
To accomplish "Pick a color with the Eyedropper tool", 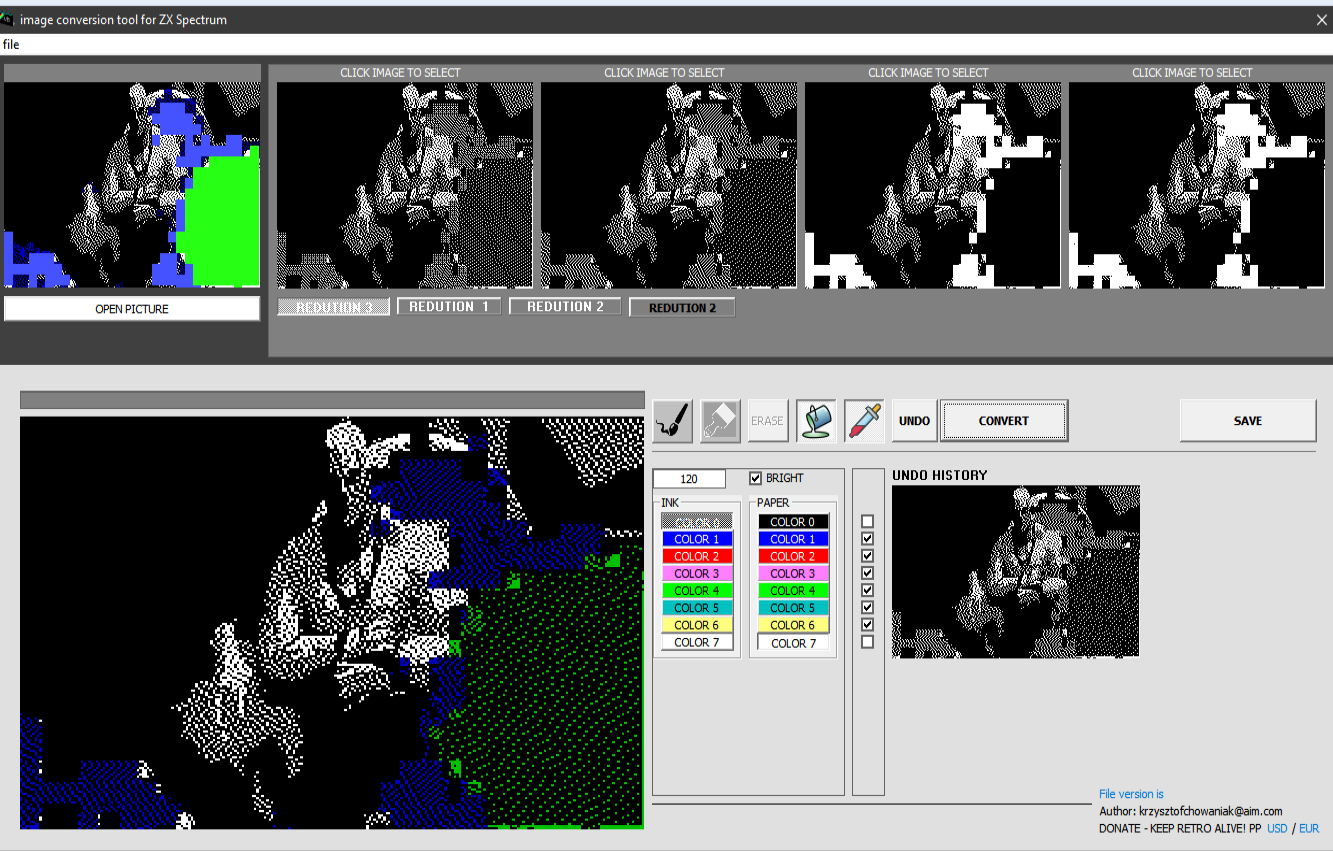I will 862,420.
